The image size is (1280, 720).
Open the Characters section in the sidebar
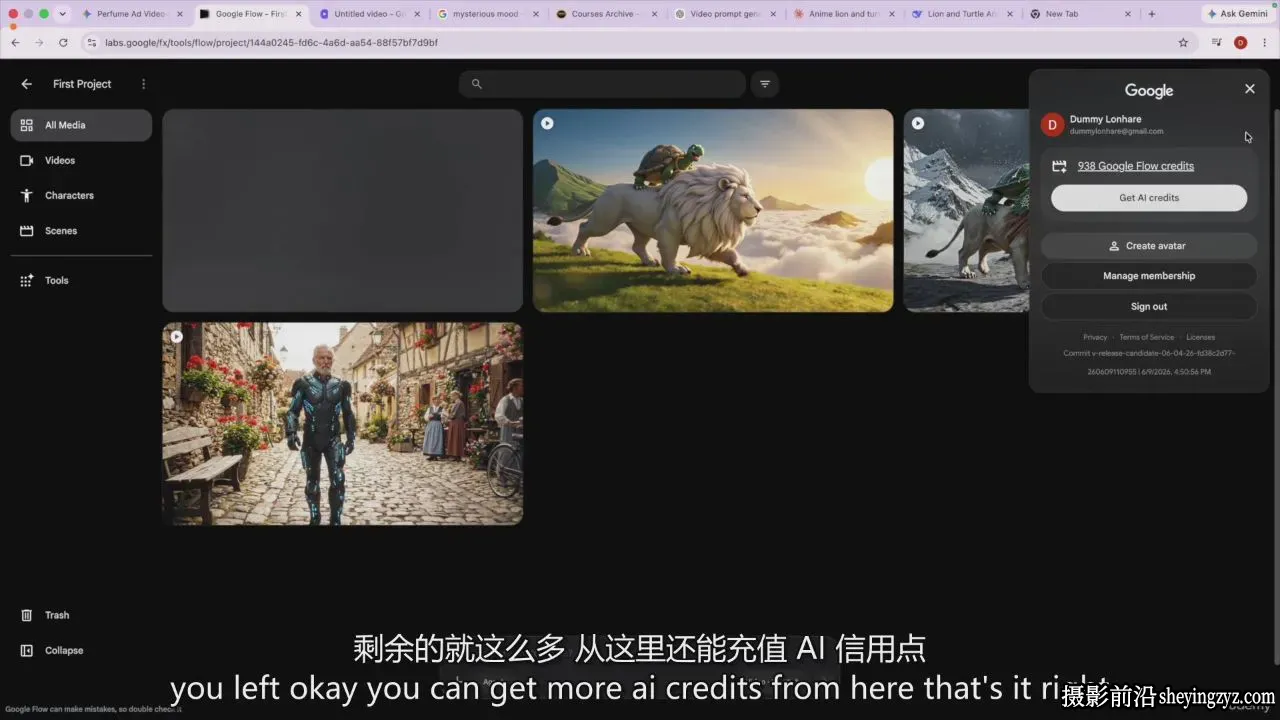[81, 195]
